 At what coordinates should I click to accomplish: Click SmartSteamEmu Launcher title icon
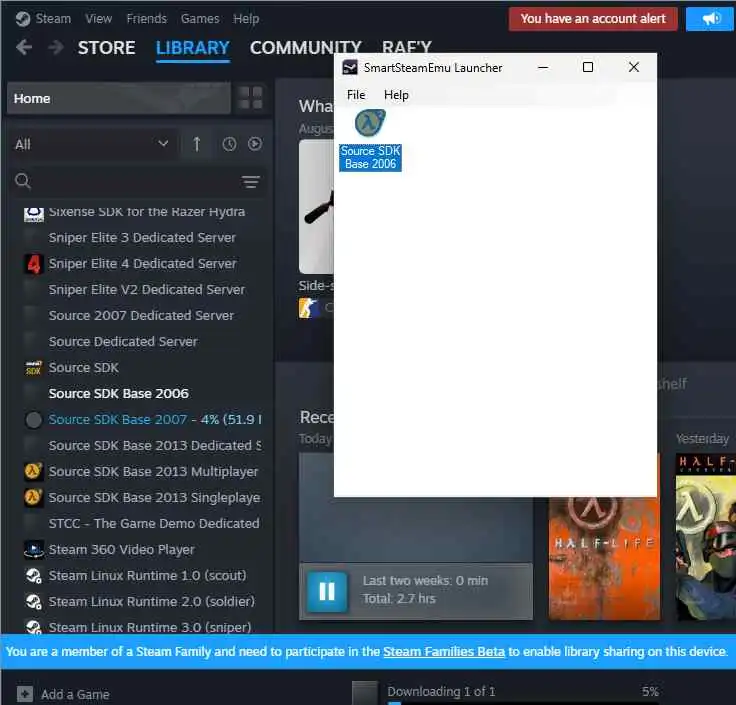tap(350, 68)
